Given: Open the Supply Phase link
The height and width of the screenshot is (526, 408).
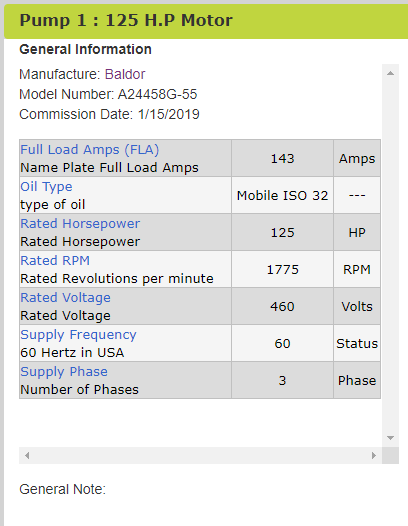Looking at the screenshot, I should click(64, 371).
